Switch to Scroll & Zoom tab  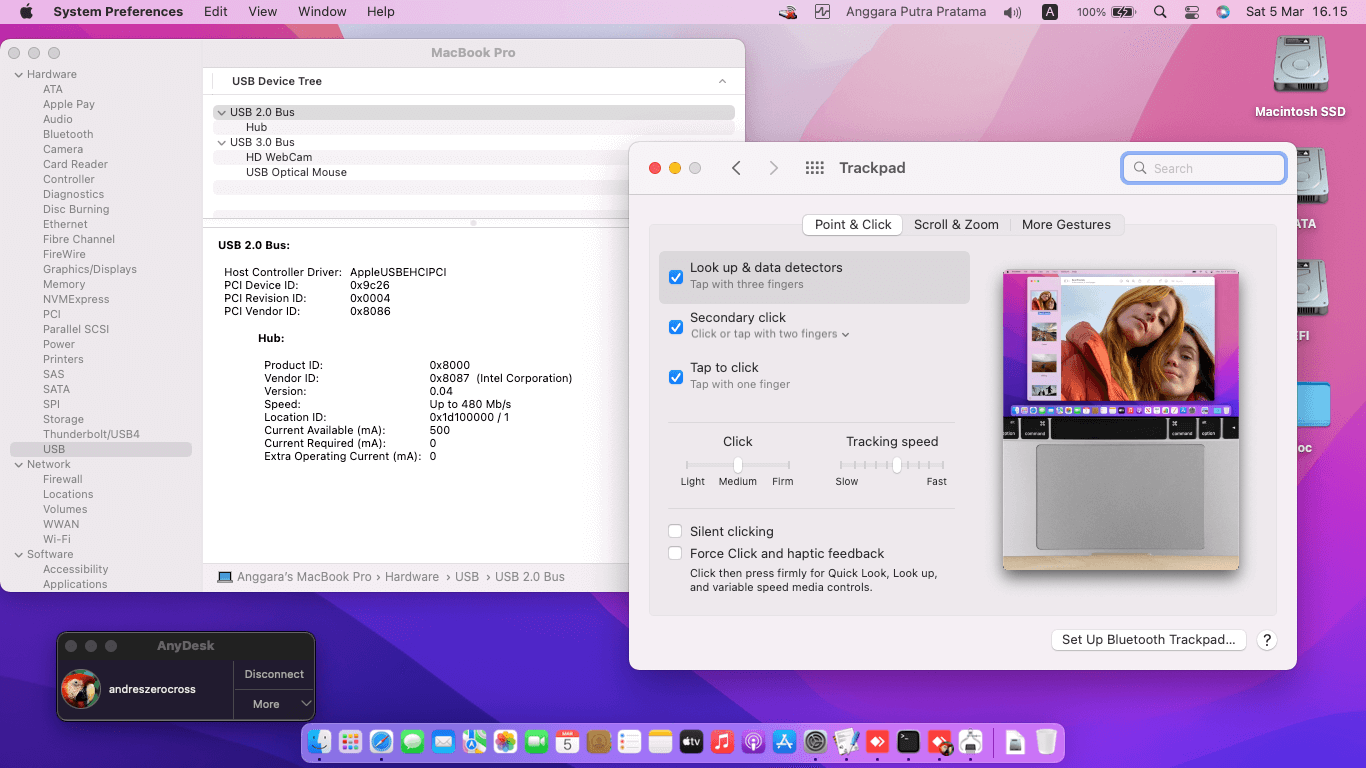pos(956,224)
